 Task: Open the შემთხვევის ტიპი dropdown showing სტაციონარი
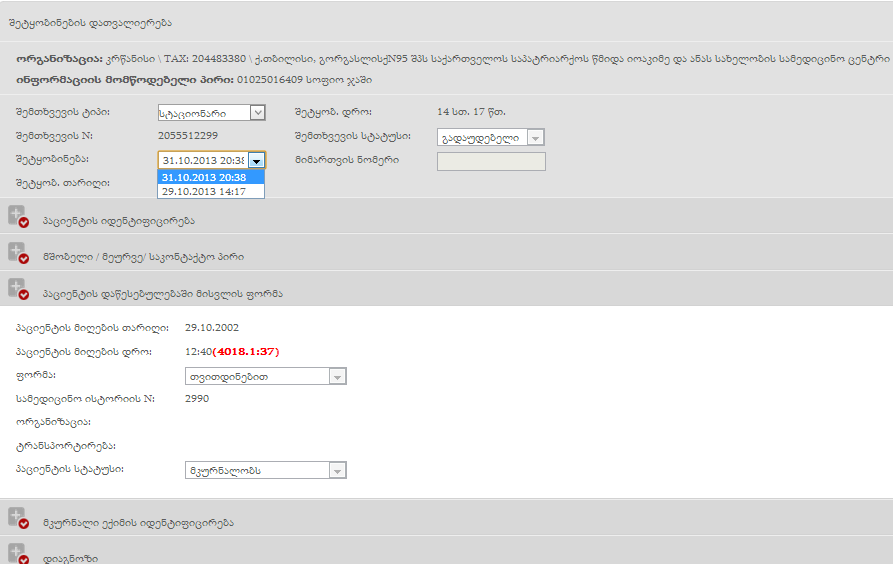[211, 113]
